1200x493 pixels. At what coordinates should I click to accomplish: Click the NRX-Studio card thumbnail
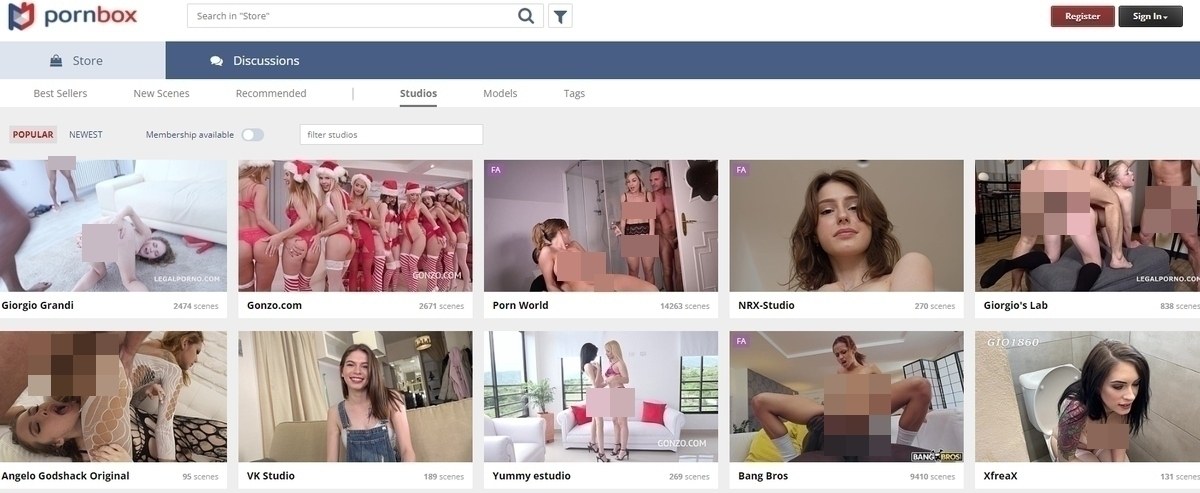[847, 226]
